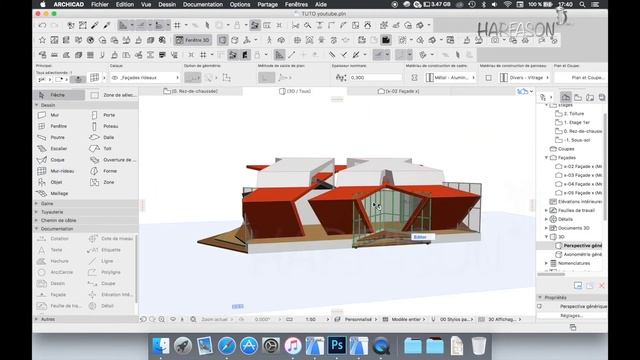Toggle checkbox before Divers - Vitrage material

[488, 78]
